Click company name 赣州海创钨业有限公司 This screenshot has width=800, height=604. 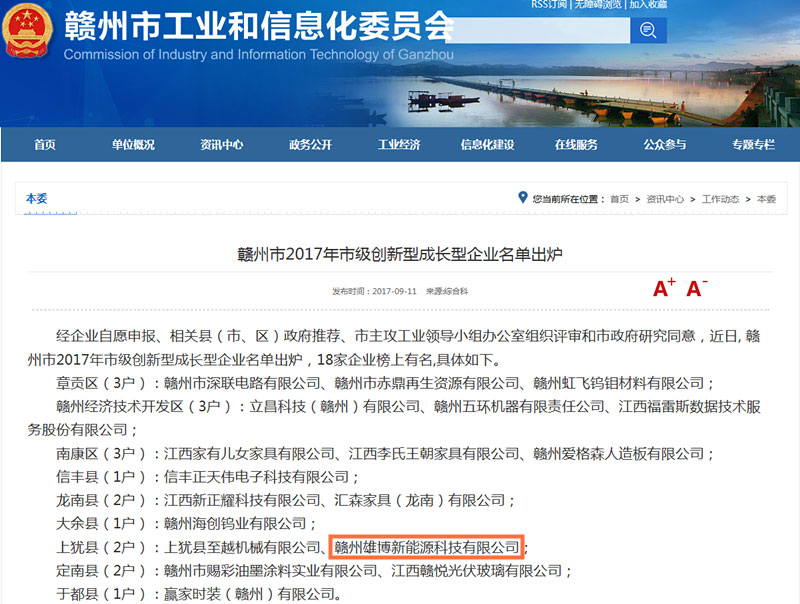[x=235, y=524]
